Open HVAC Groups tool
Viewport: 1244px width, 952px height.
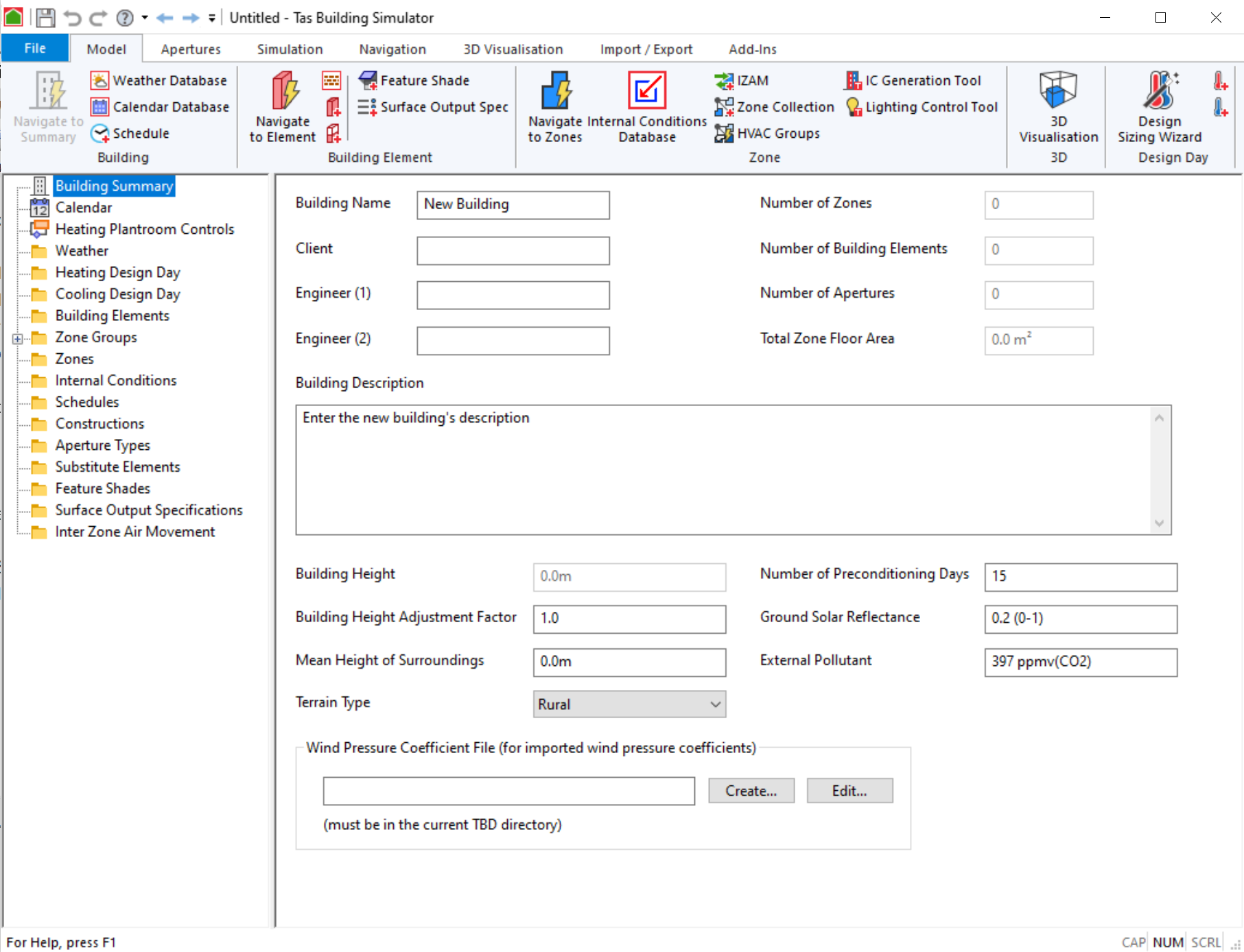coord(767,133)
